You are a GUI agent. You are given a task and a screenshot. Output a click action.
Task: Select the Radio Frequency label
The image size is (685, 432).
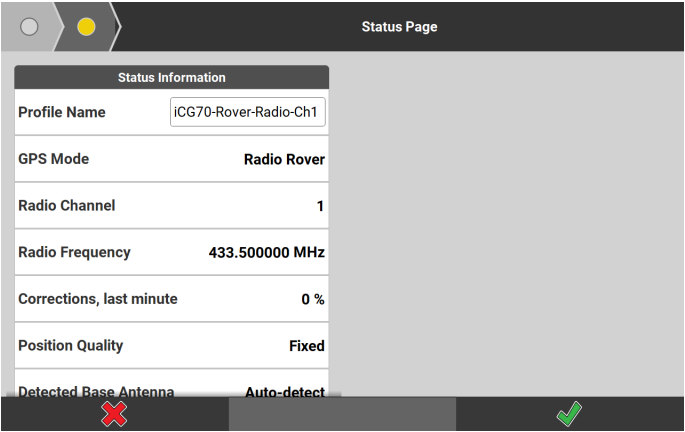[74, 252]
